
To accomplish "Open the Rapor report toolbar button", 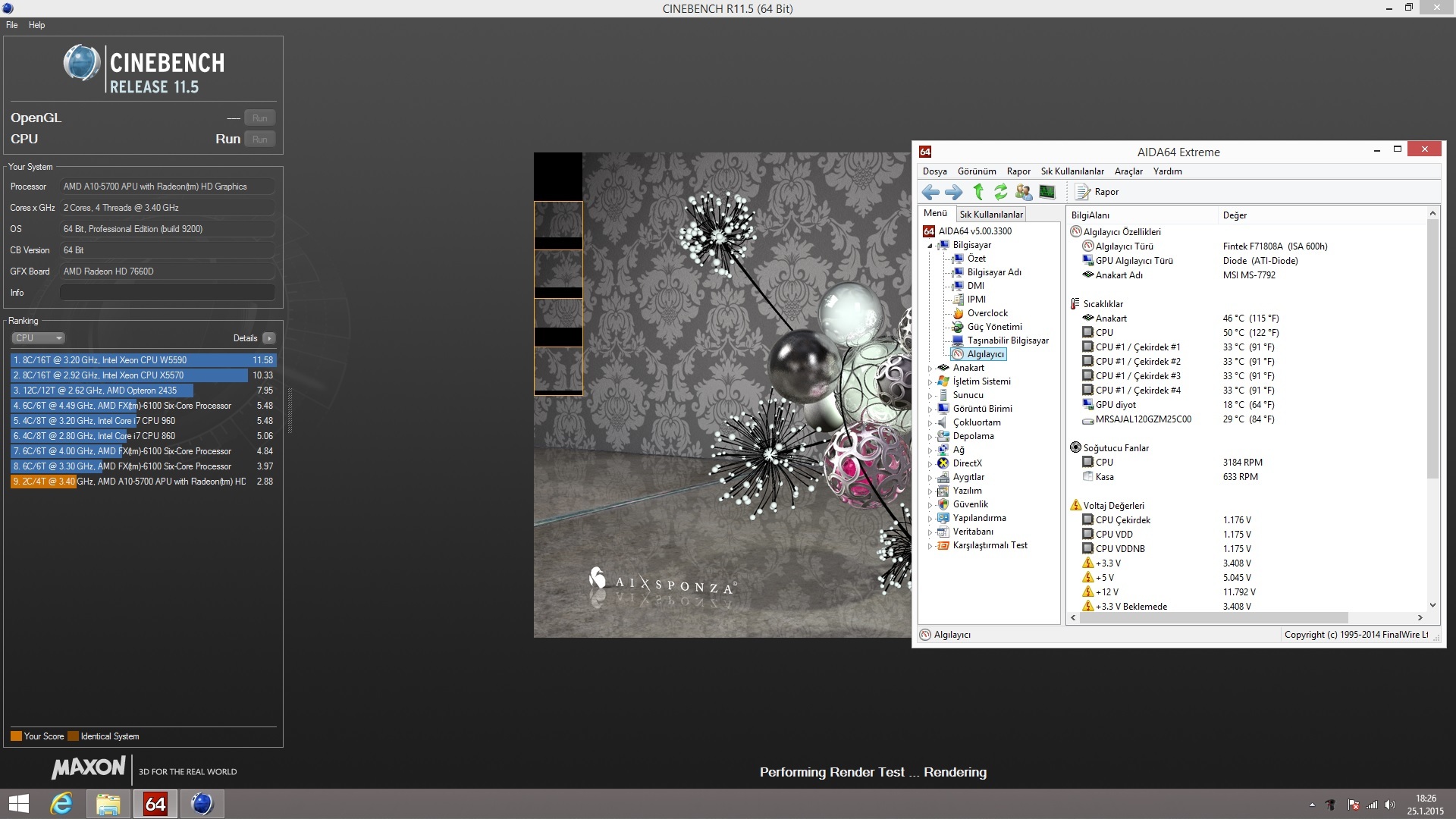I will pyautogui.click(x=1097, y=193).
